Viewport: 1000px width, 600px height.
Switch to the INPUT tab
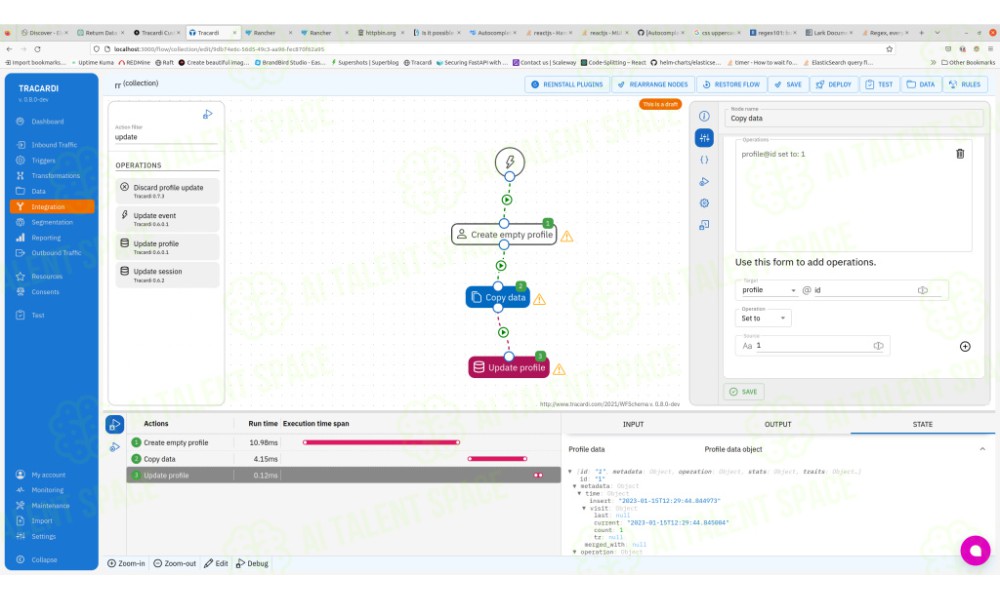633,424
